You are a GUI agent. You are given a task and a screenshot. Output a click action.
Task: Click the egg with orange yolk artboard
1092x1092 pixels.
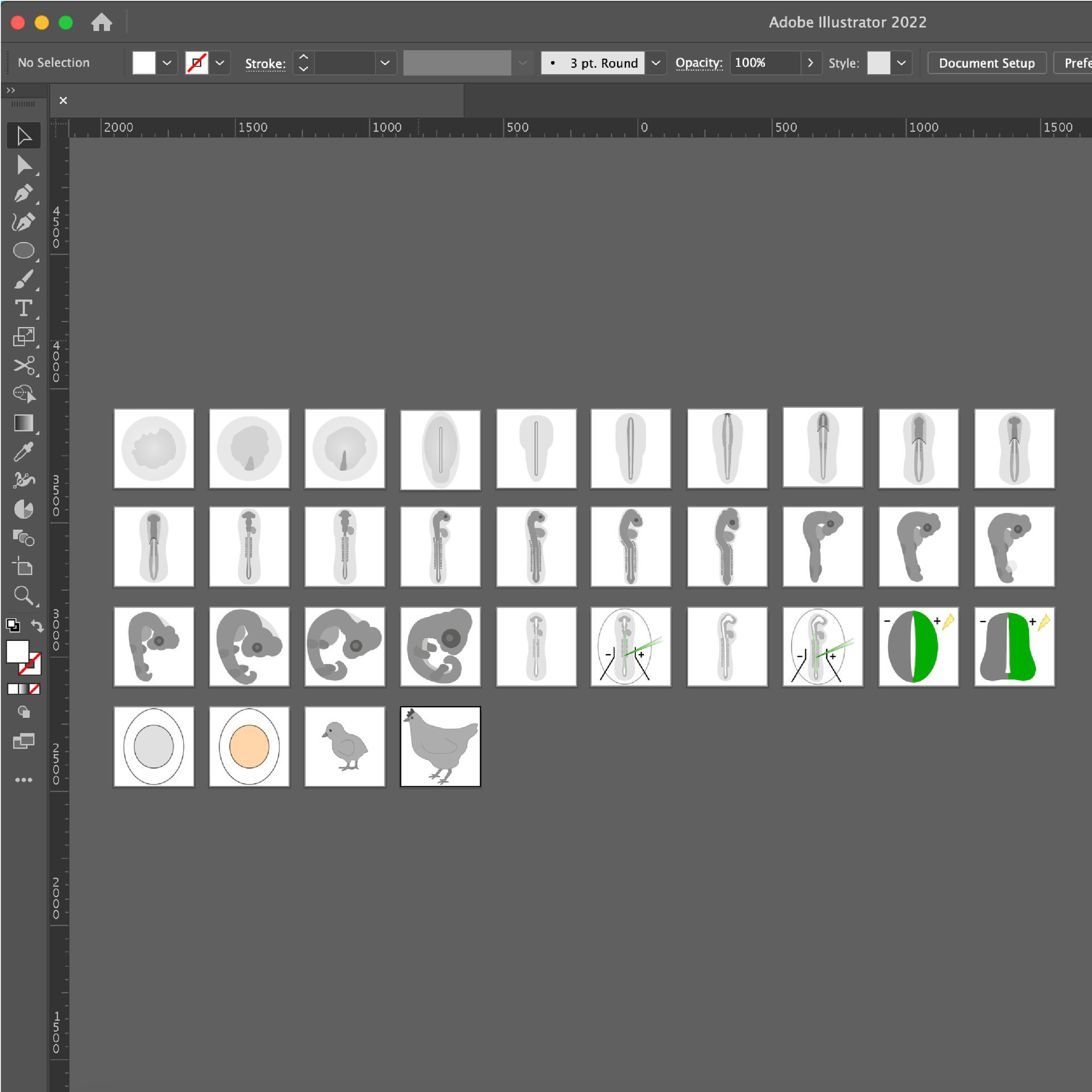(x=249, y=746)
